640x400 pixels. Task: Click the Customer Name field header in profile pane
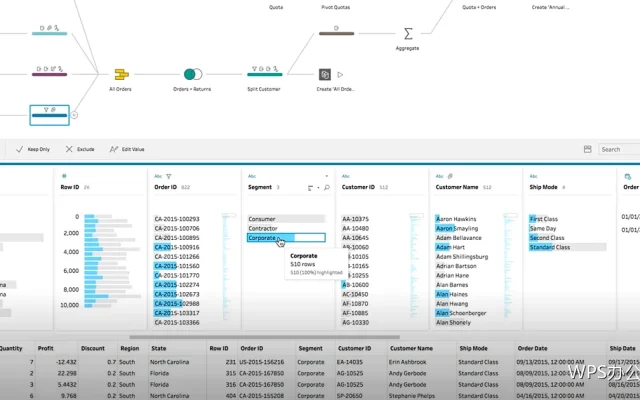click(x=457, y=187)
